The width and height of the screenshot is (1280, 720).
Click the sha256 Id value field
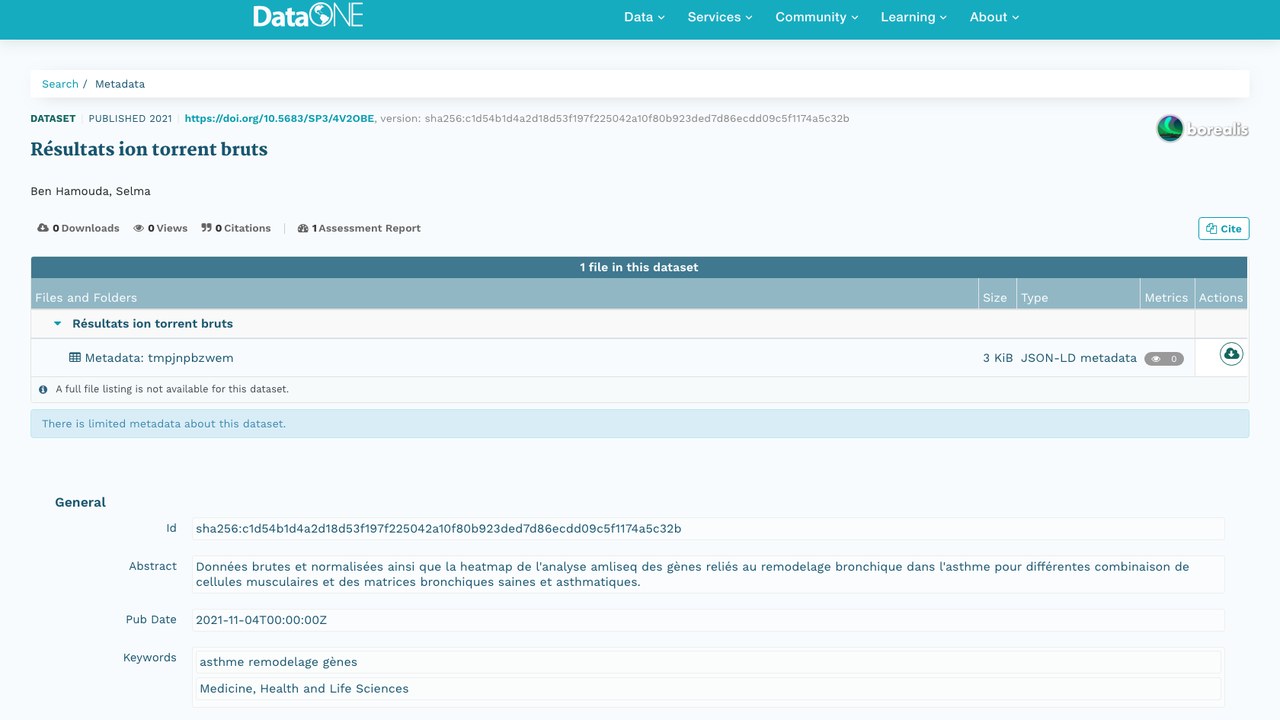pos(708,528)
